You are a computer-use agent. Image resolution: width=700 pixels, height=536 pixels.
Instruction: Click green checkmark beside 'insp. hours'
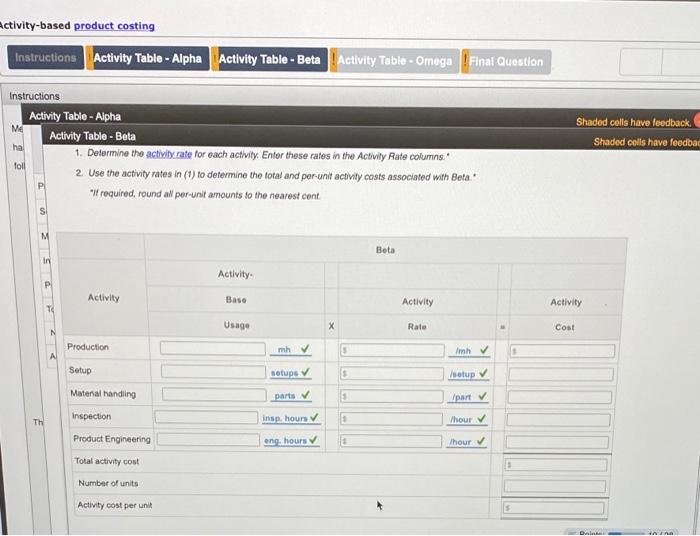click(x=314, y=417)
